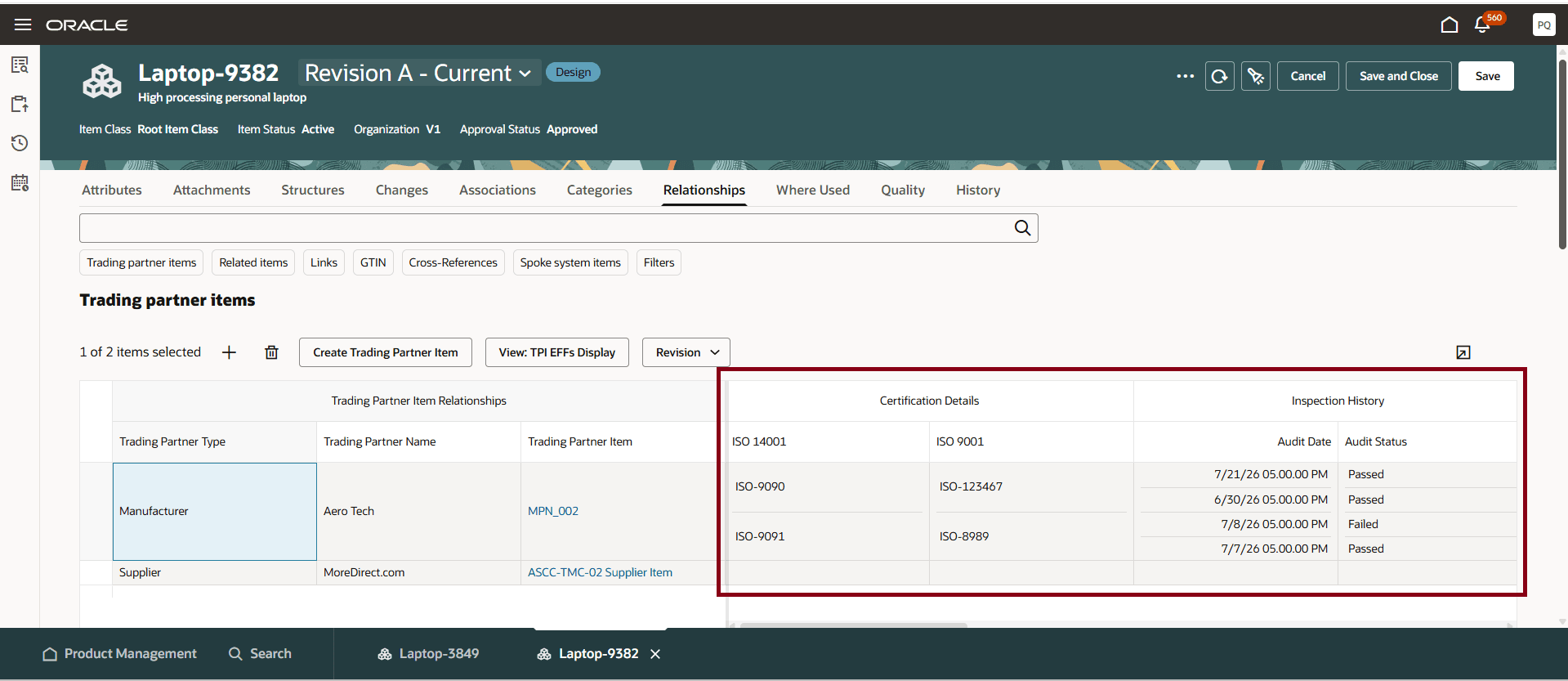Open the Changes tab
The image size is (1568, 681).
click(402, 190)
